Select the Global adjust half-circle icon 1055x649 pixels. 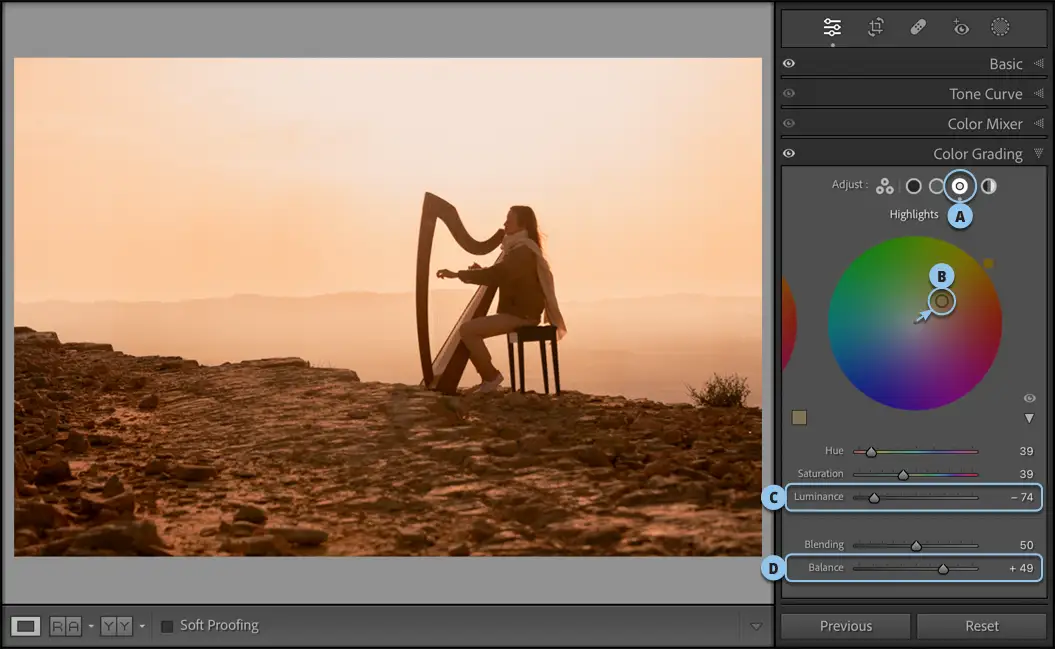click(x=988, y=186)
